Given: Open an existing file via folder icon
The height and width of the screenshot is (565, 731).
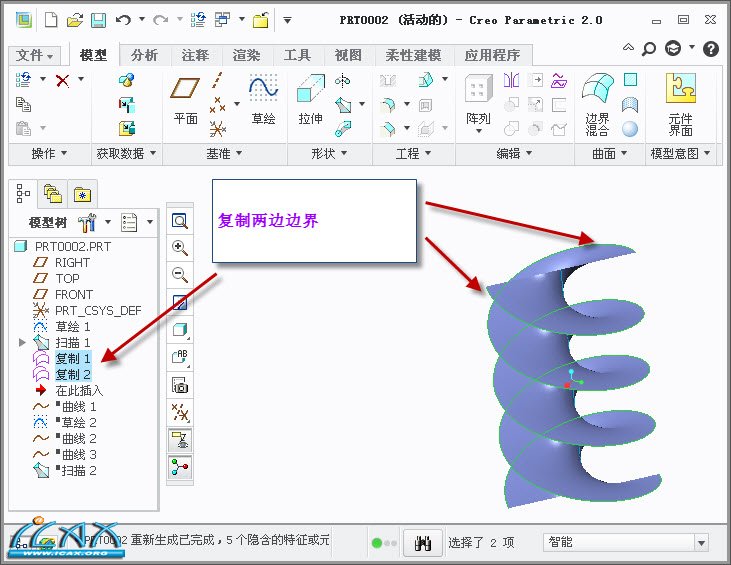Looking at the screenshot, I should click(75, 20).
